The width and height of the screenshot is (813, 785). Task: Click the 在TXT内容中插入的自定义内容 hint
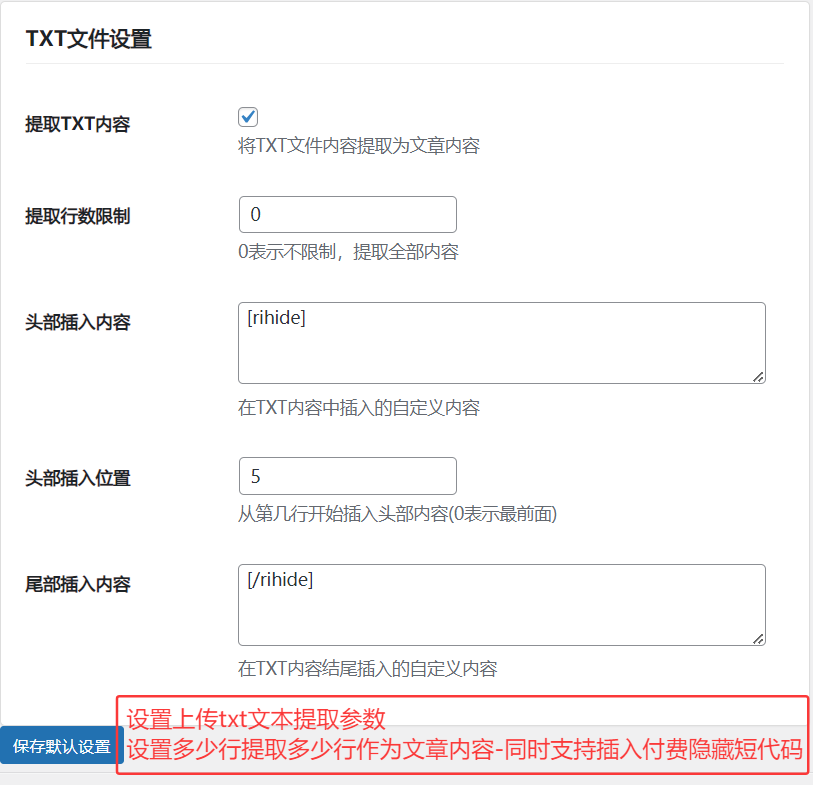358,408
